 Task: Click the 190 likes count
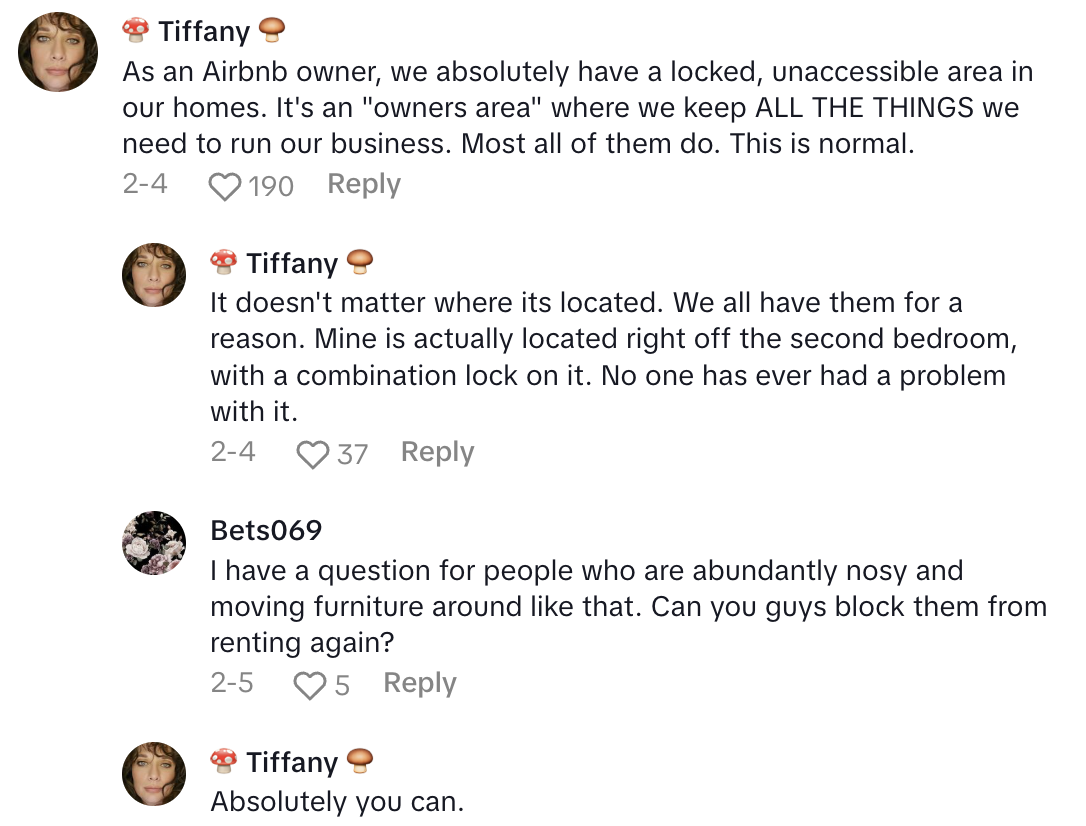tap(271, 186)
